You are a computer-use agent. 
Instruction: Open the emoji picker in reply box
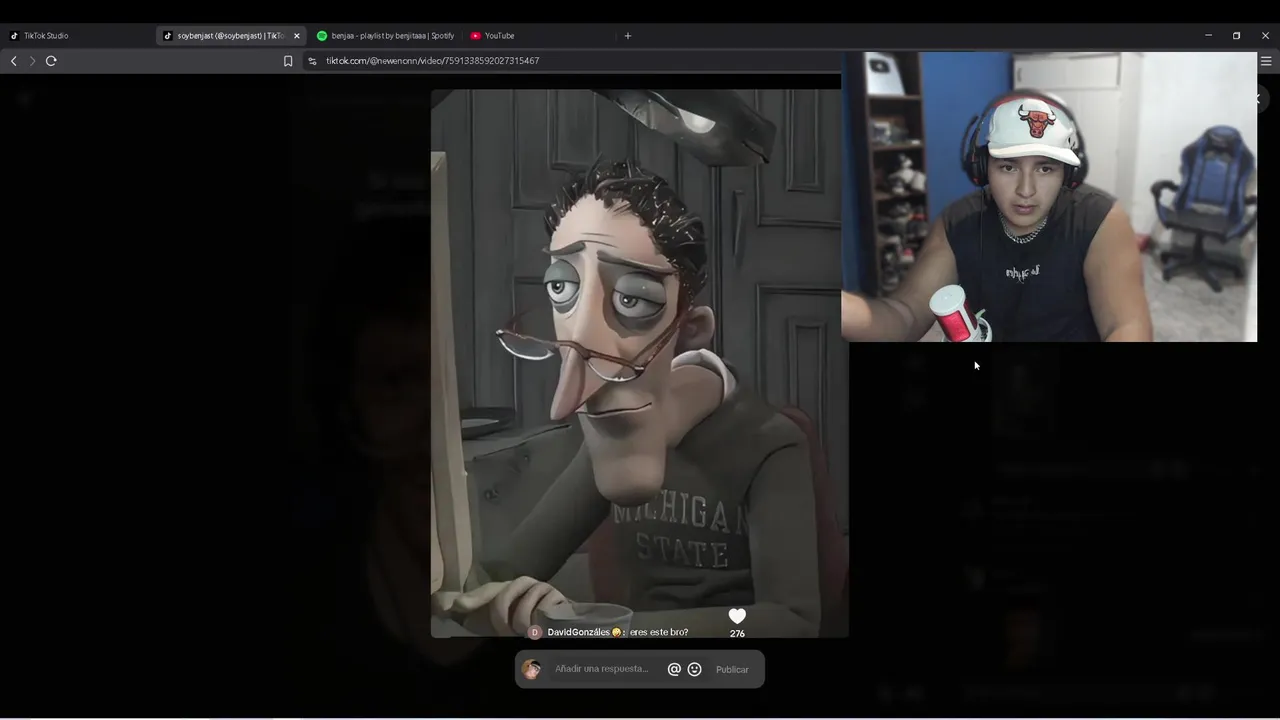(x=695, y=669)
